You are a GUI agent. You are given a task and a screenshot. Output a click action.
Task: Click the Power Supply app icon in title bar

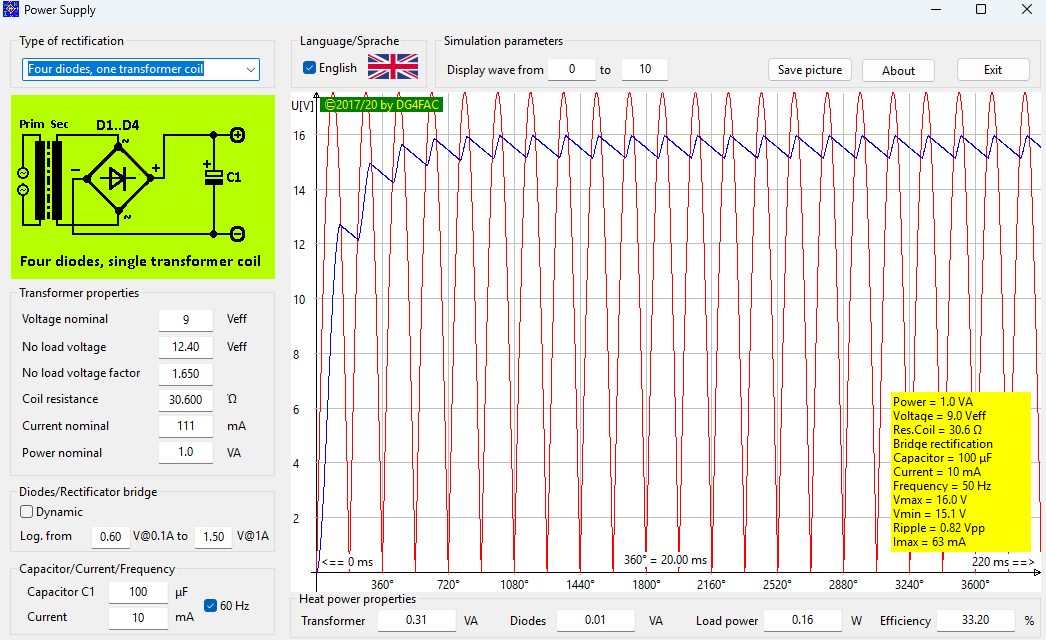tap(11, 10)
